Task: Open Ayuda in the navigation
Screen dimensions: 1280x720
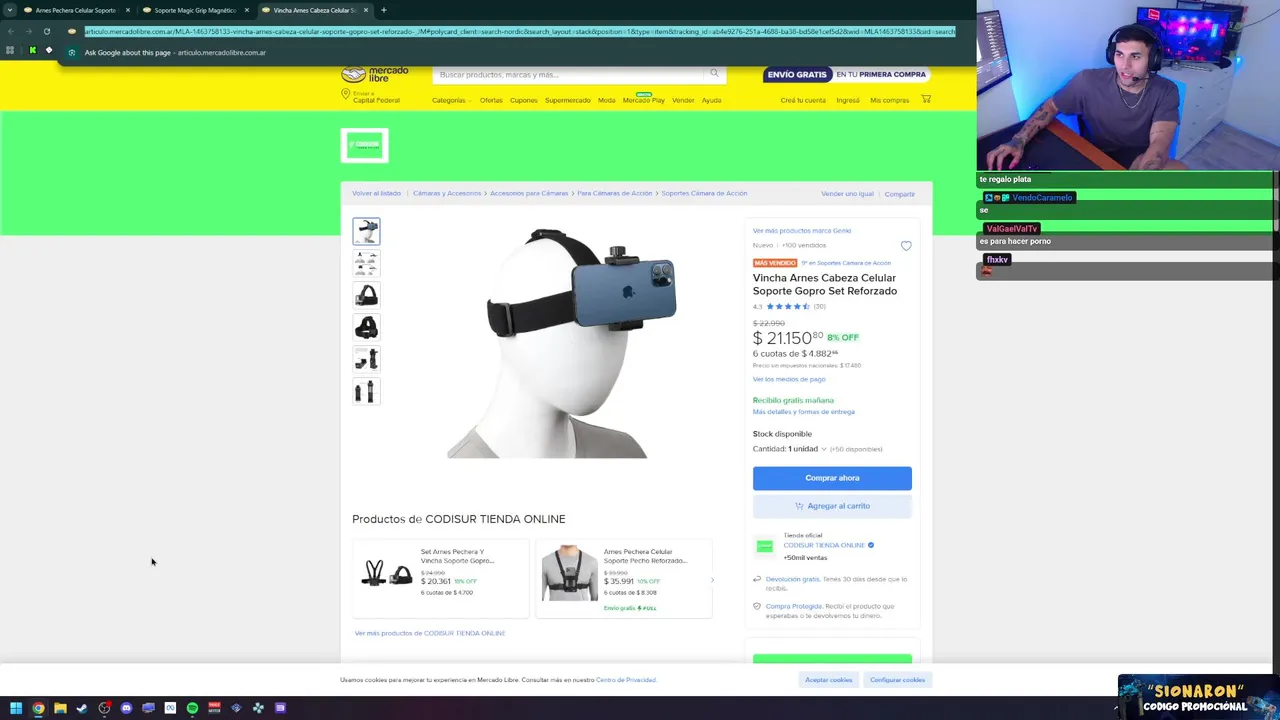Action: click(711, 100)
